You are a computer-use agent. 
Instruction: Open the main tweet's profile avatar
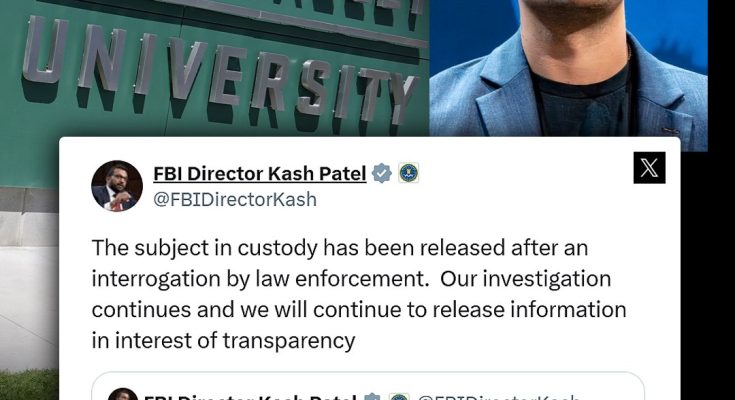pos(117,185)
